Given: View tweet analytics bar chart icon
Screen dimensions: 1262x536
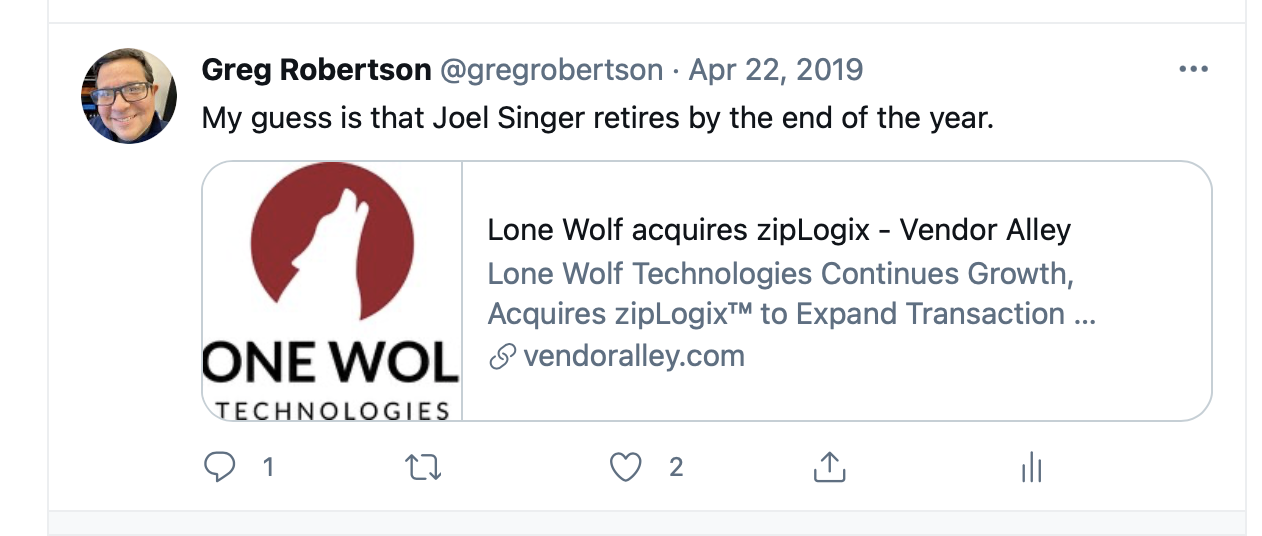Looking at the screenshot, I should [x=1031, y=467].
